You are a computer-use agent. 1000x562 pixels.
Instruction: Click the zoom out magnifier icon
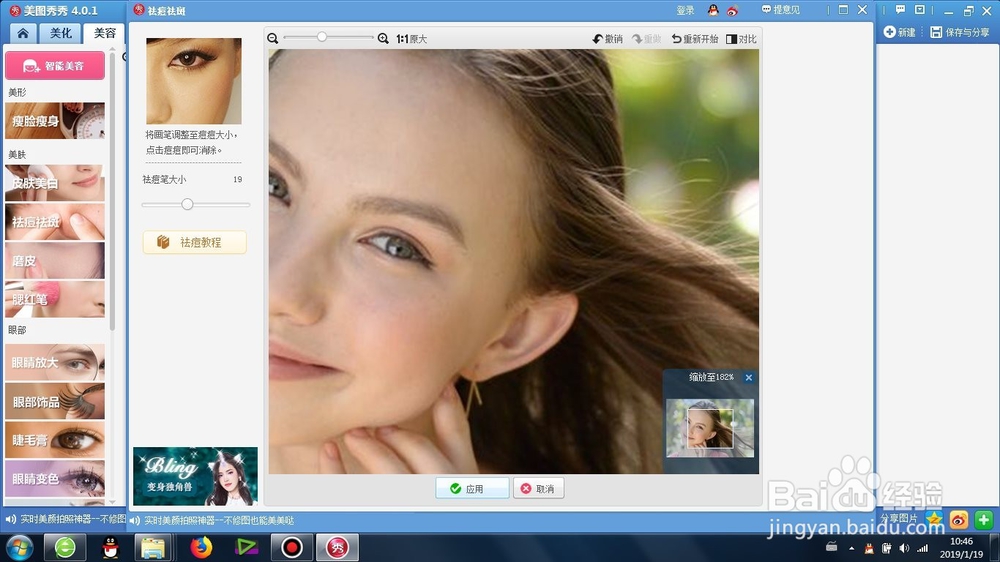click(273, 38)
